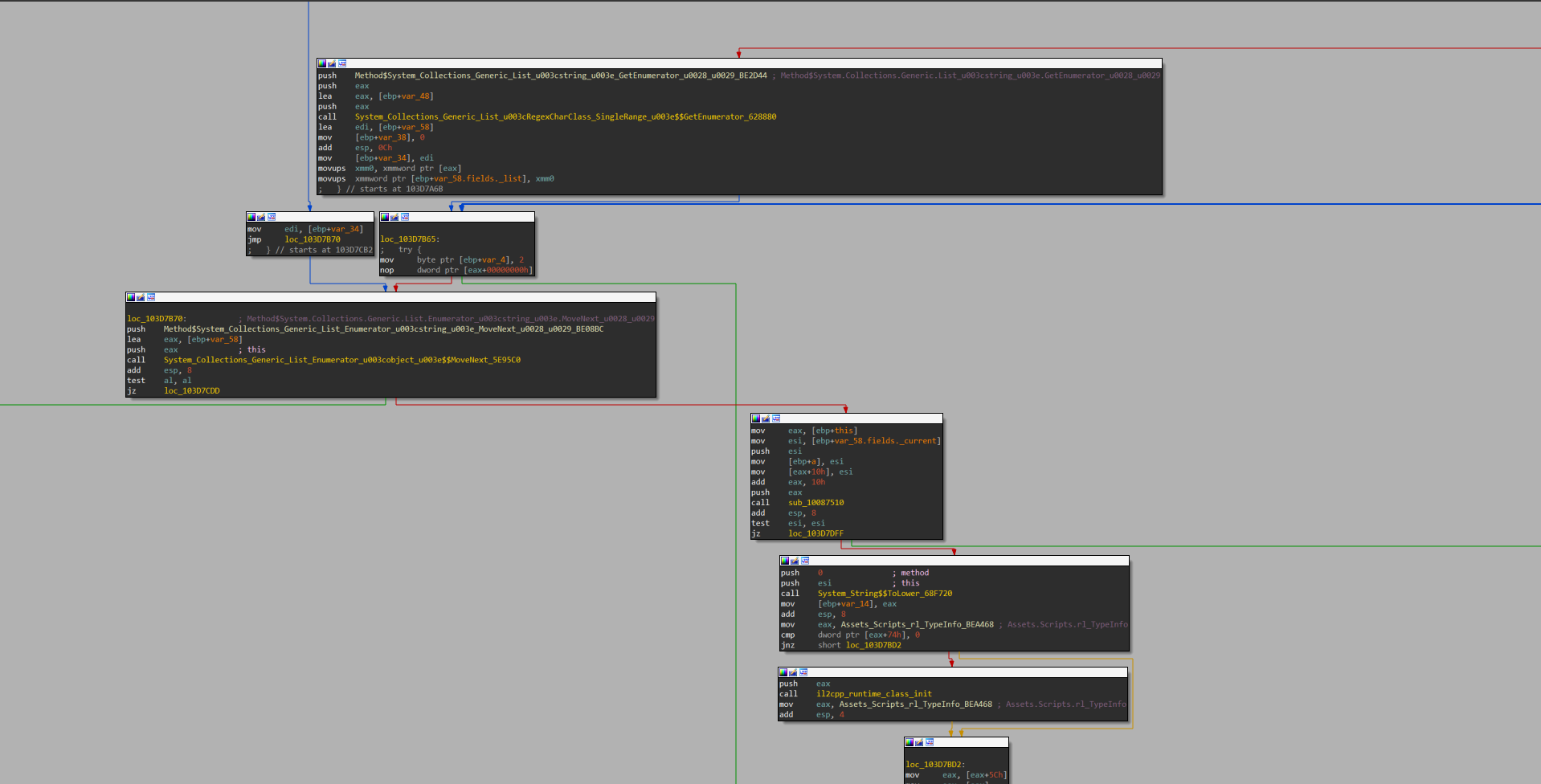Set color for il2cpp_runtime_class_init node
The image size is (1541, 784).
(783, 672)
